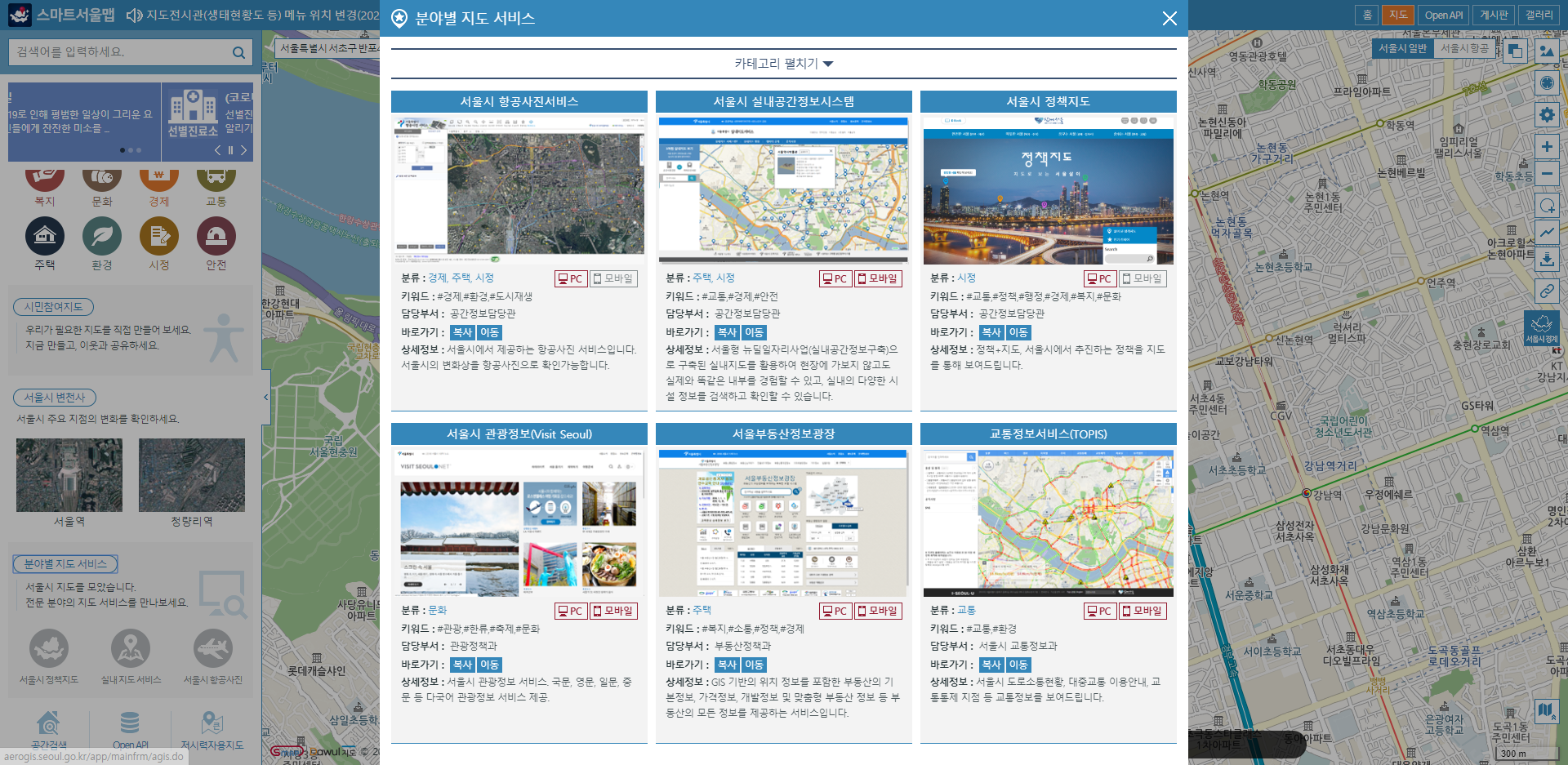
Task: Click the first banner slide indicator dot
Action: point(122,150)
